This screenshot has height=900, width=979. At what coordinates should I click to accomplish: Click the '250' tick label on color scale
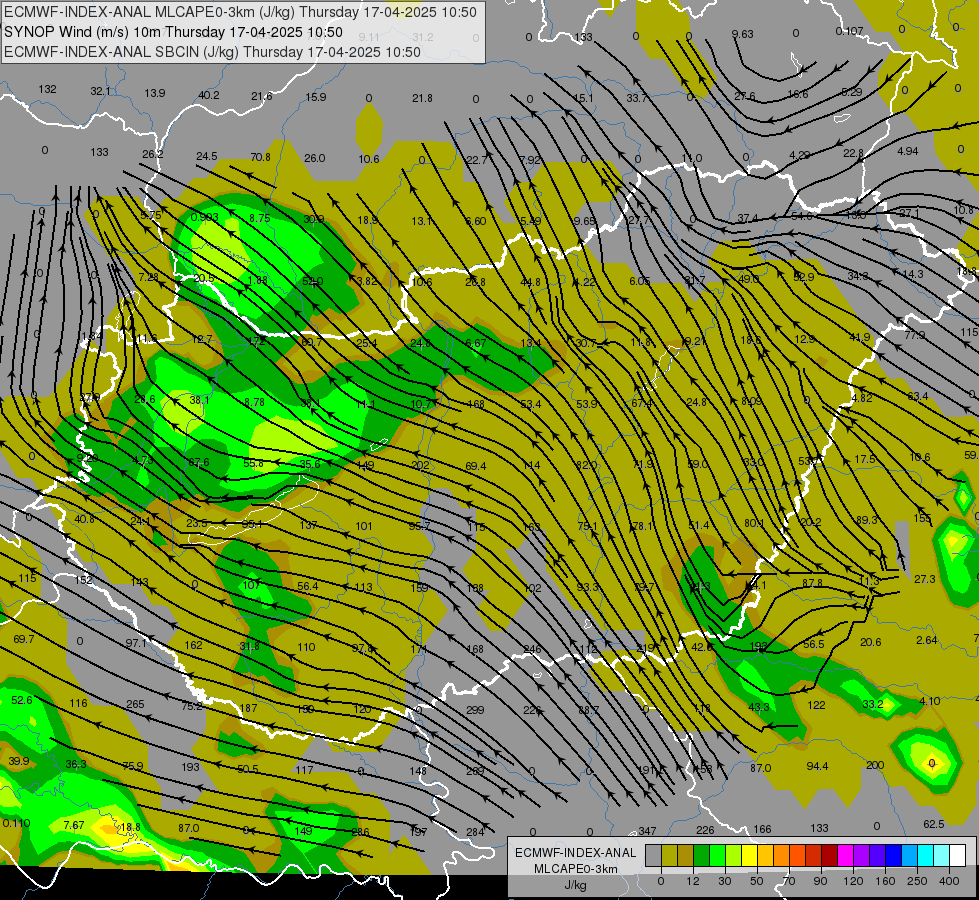(917, 881)
